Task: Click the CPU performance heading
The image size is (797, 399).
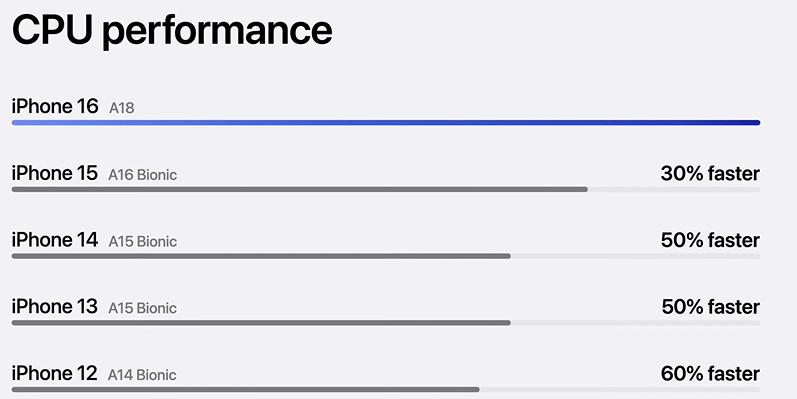Action: (x=172, y=30)
